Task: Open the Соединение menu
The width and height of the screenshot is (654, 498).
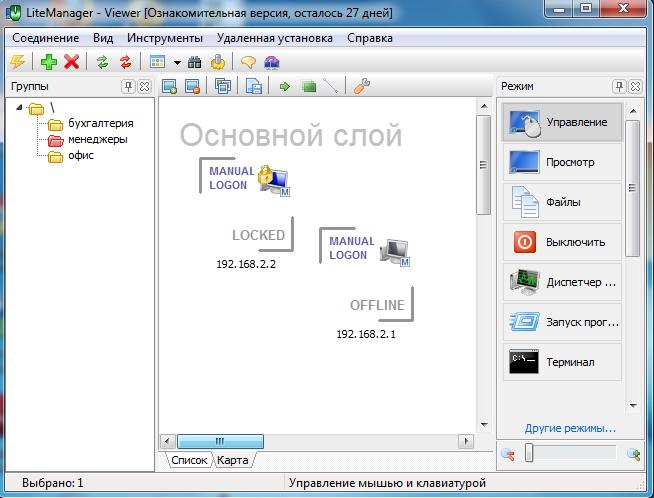Action: click(45, 38)
